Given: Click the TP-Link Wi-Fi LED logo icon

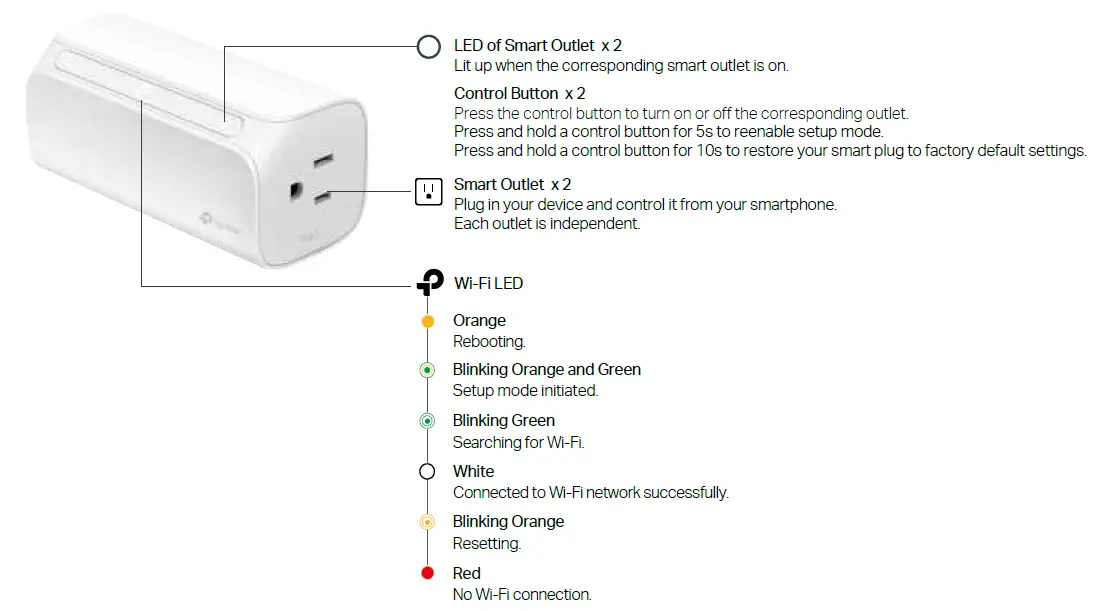Looking at the screenshot, I should [x=429, y=284].
